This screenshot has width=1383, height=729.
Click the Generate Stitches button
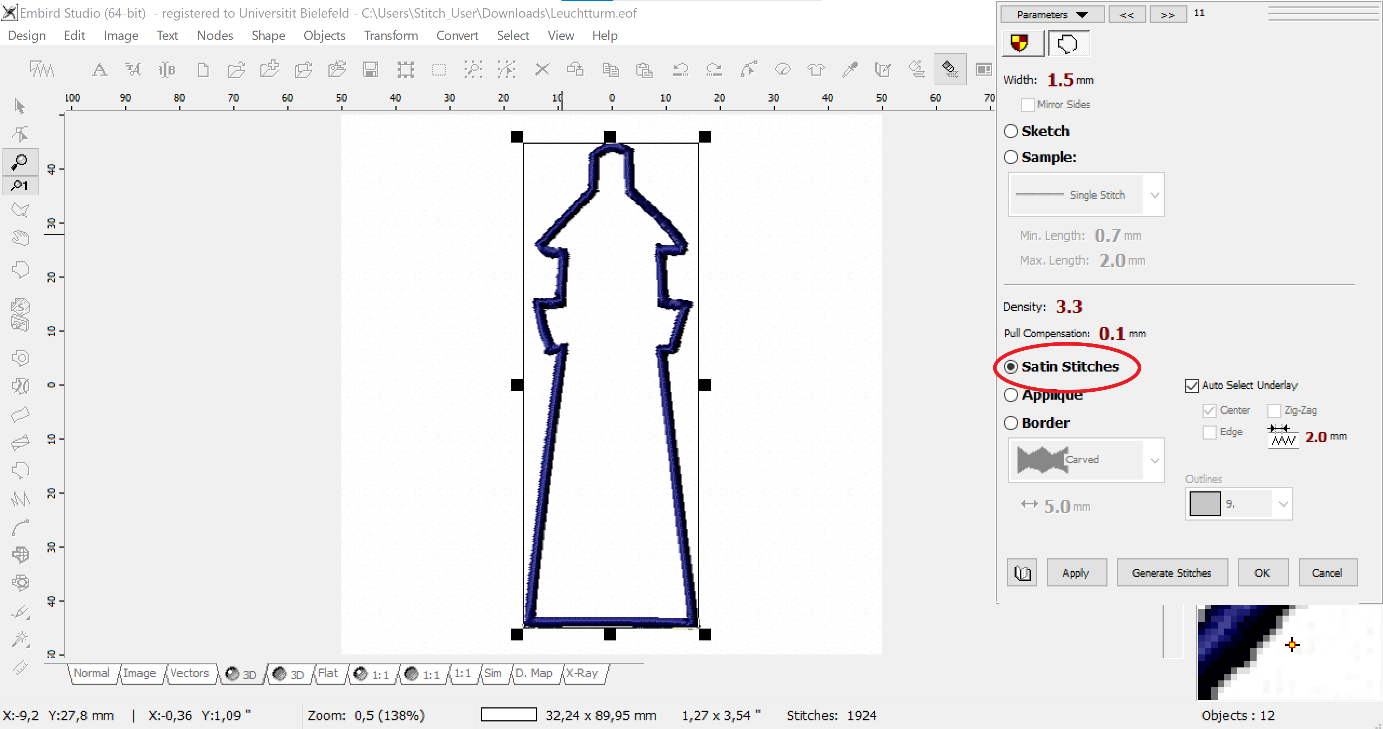click(1172, 572)
